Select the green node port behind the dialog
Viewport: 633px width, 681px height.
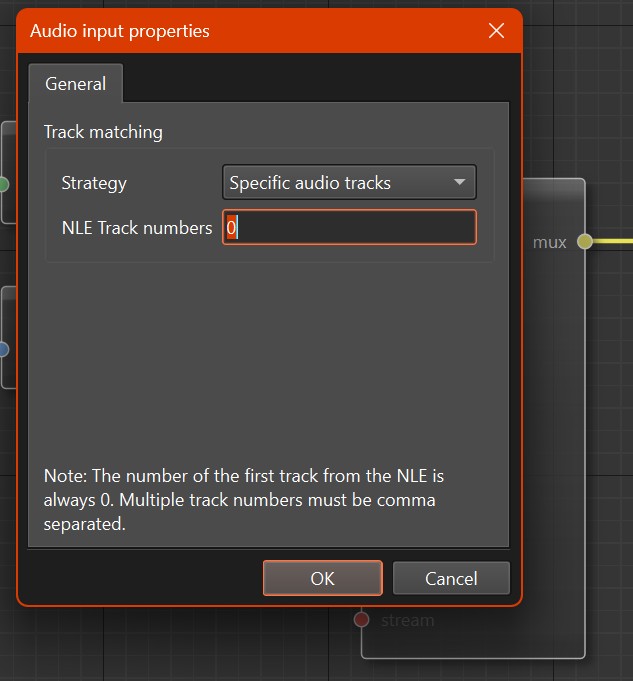pos(3,184)
